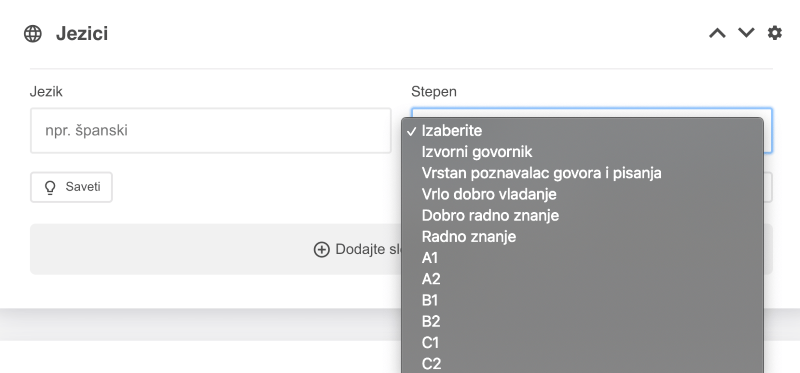The width and height of the screenshot is (800, 373).
Task: Select Vrlo dobro vladanje option
Action: click(582, 194)
